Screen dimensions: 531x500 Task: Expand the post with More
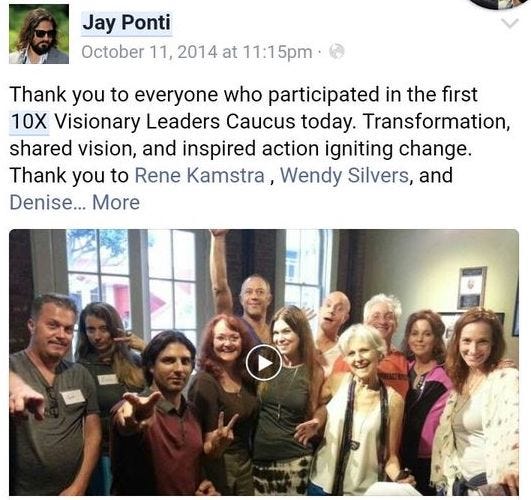click(x=116, y=203)
